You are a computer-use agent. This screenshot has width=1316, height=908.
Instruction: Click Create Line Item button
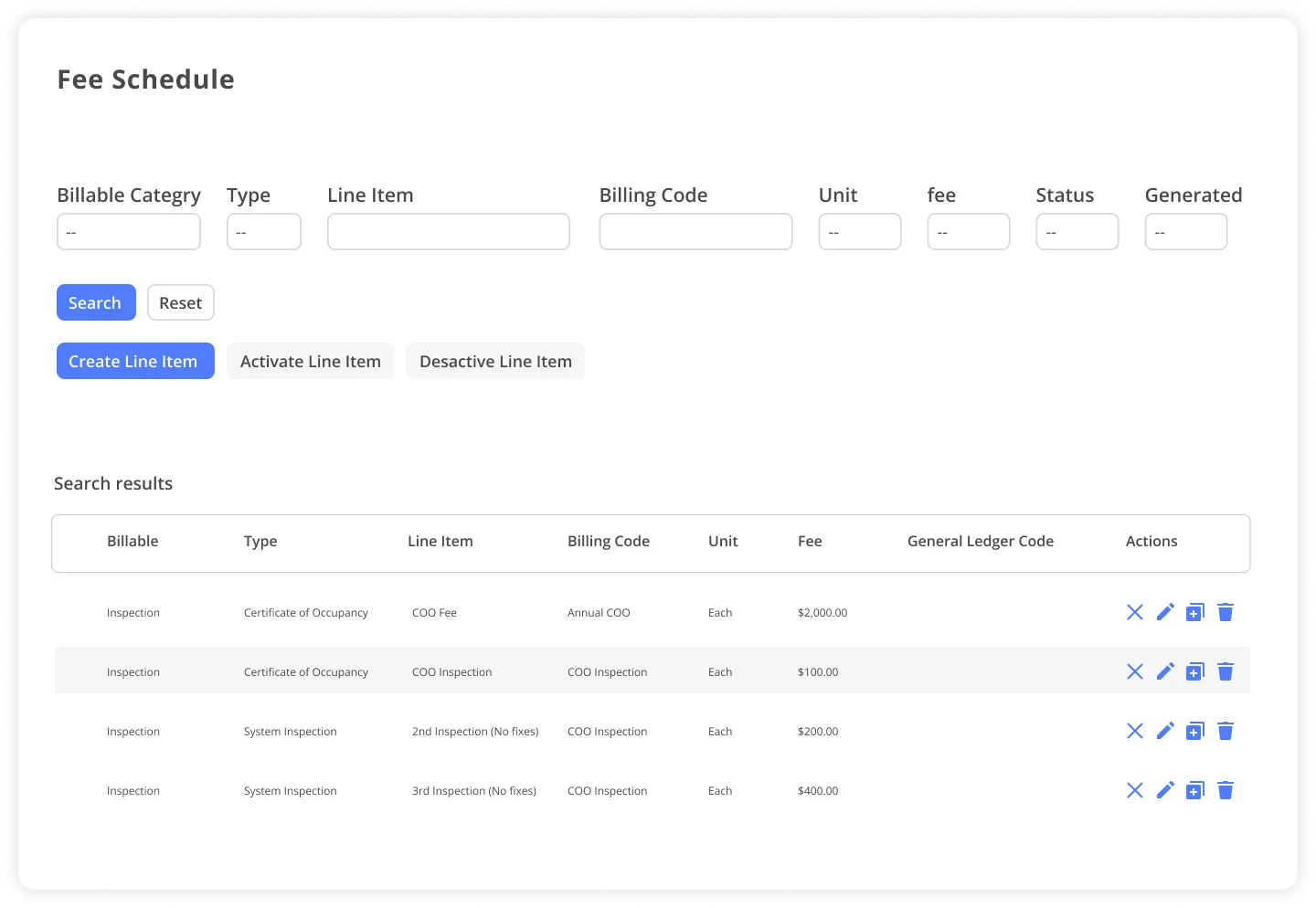135,361
